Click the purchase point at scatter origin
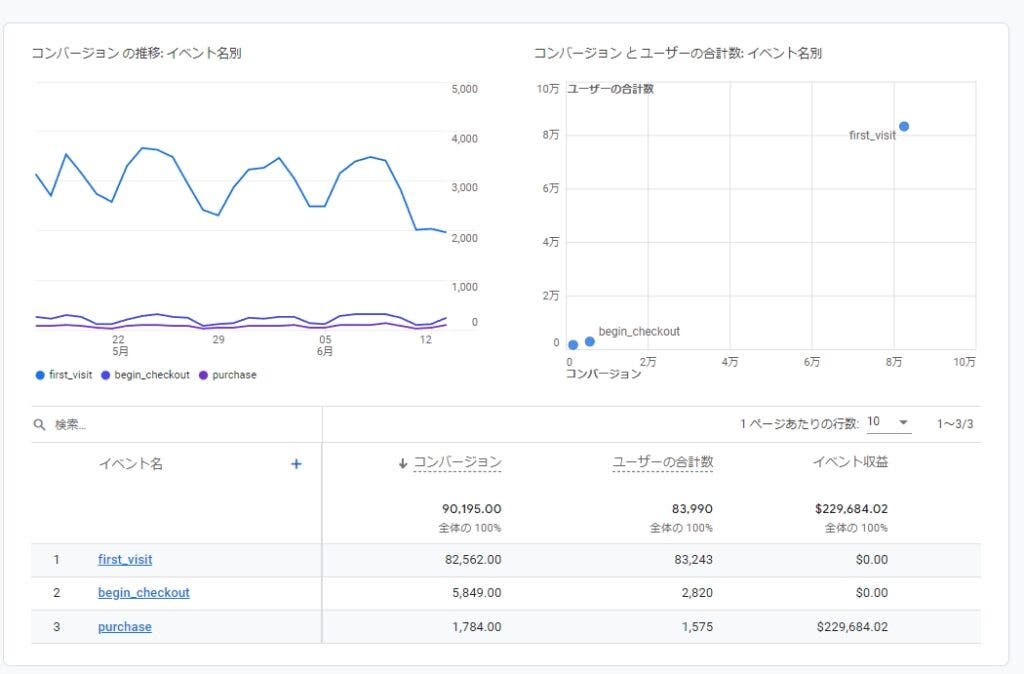 pos(573,345)
